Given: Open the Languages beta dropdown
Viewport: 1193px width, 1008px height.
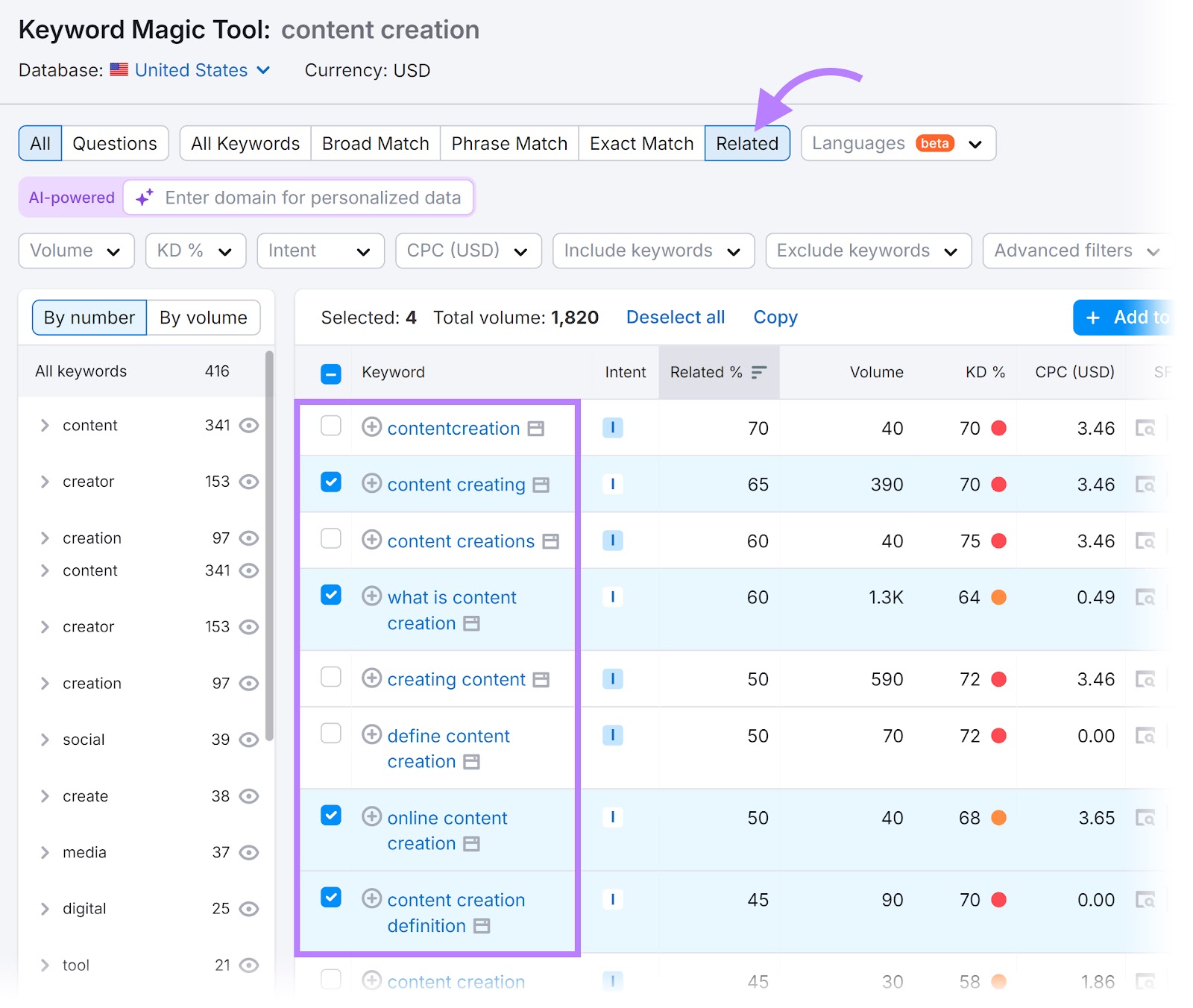Looking at the screenshot, I should pyautogui.click(x=897, y=143).
